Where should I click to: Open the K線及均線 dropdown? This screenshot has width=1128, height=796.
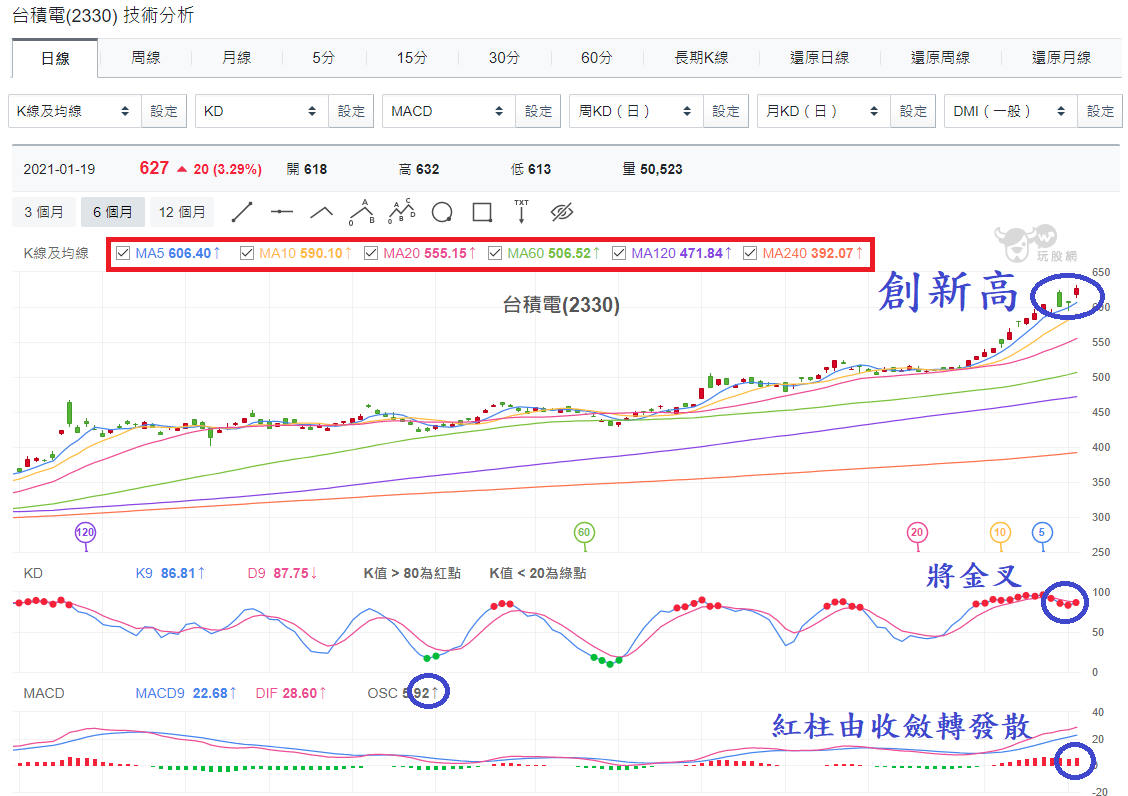coord(75,111)
